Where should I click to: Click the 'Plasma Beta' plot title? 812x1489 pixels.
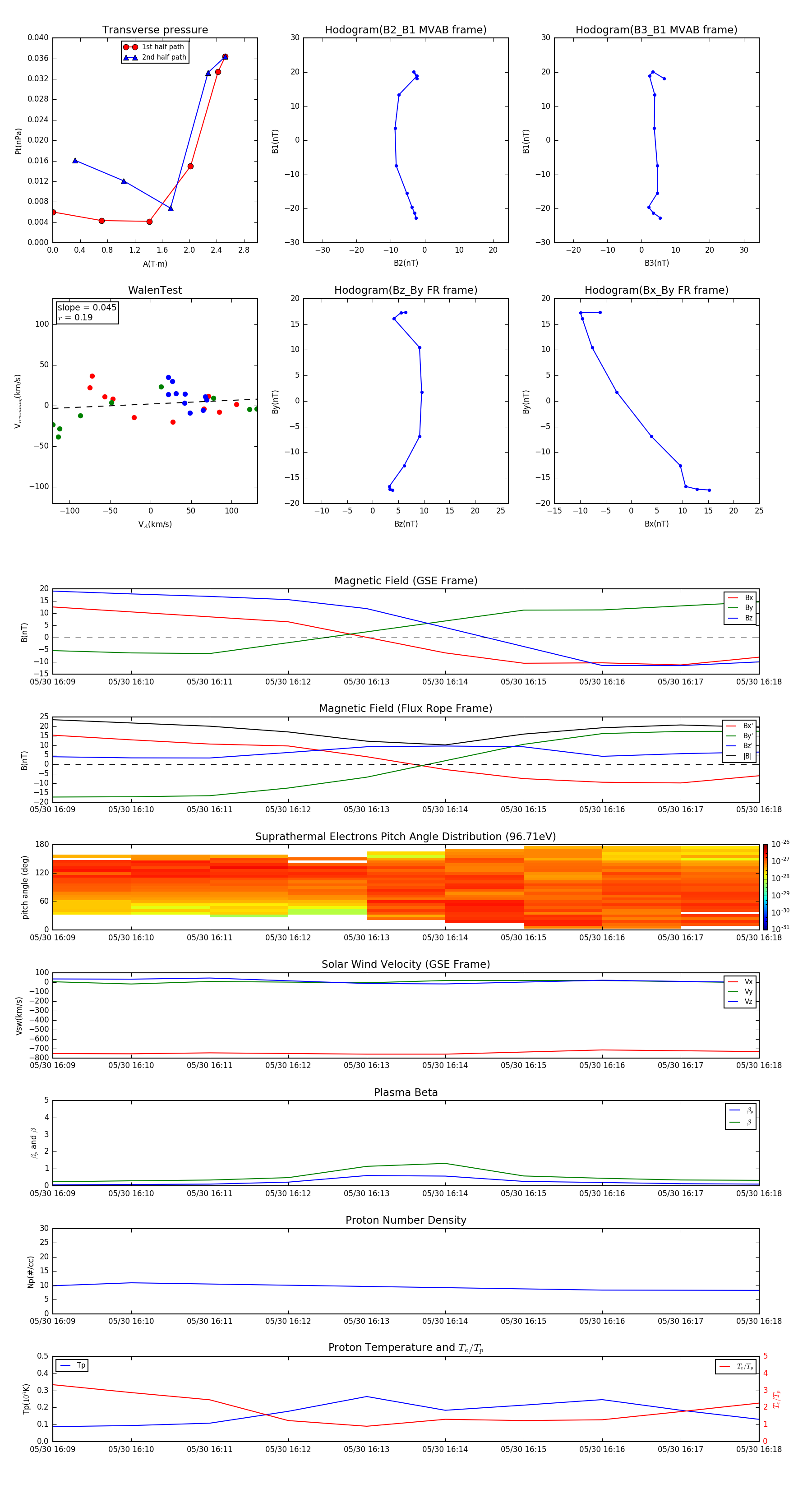coord(406,1092)
